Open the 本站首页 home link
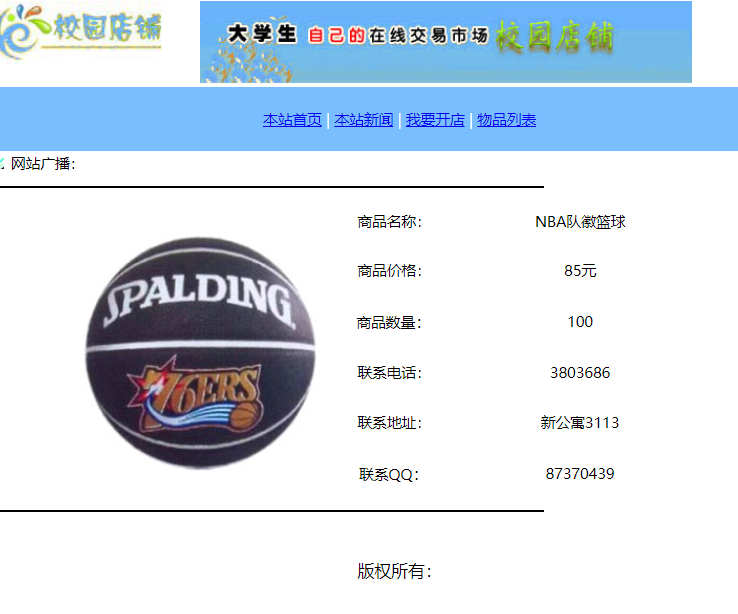Viewport: 738px width, 614px height. pos(292,120)
